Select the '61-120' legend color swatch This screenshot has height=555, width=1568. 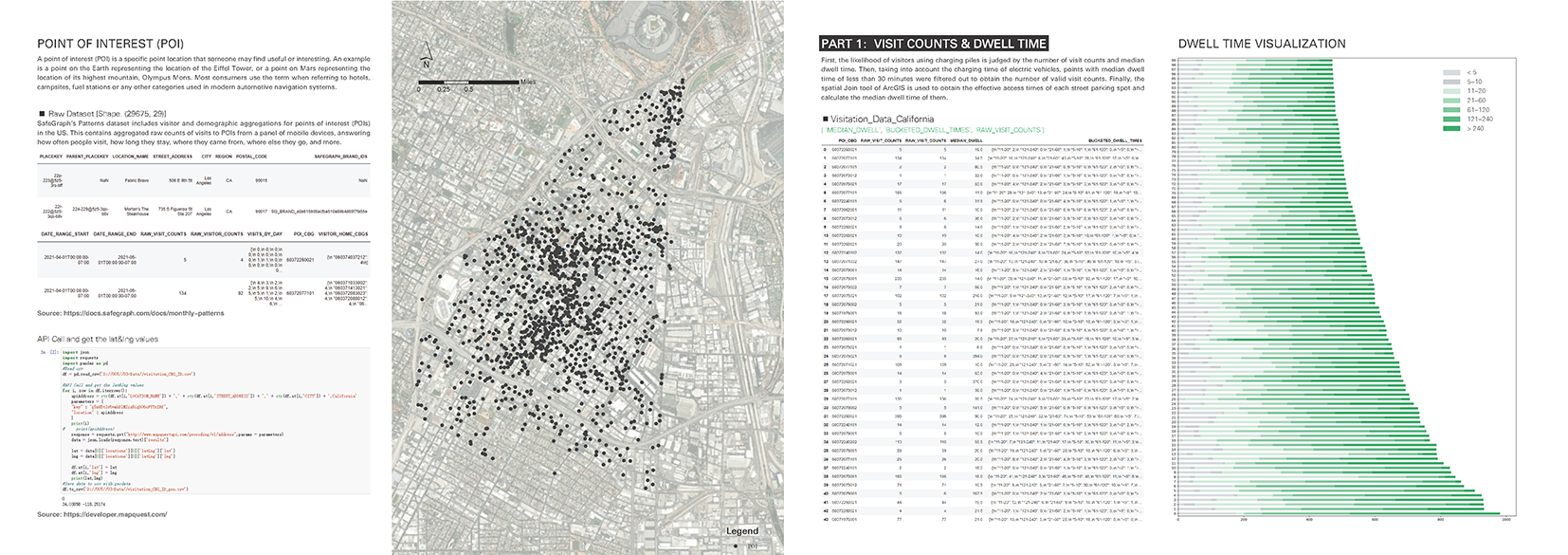click(x=1450, y=109)
